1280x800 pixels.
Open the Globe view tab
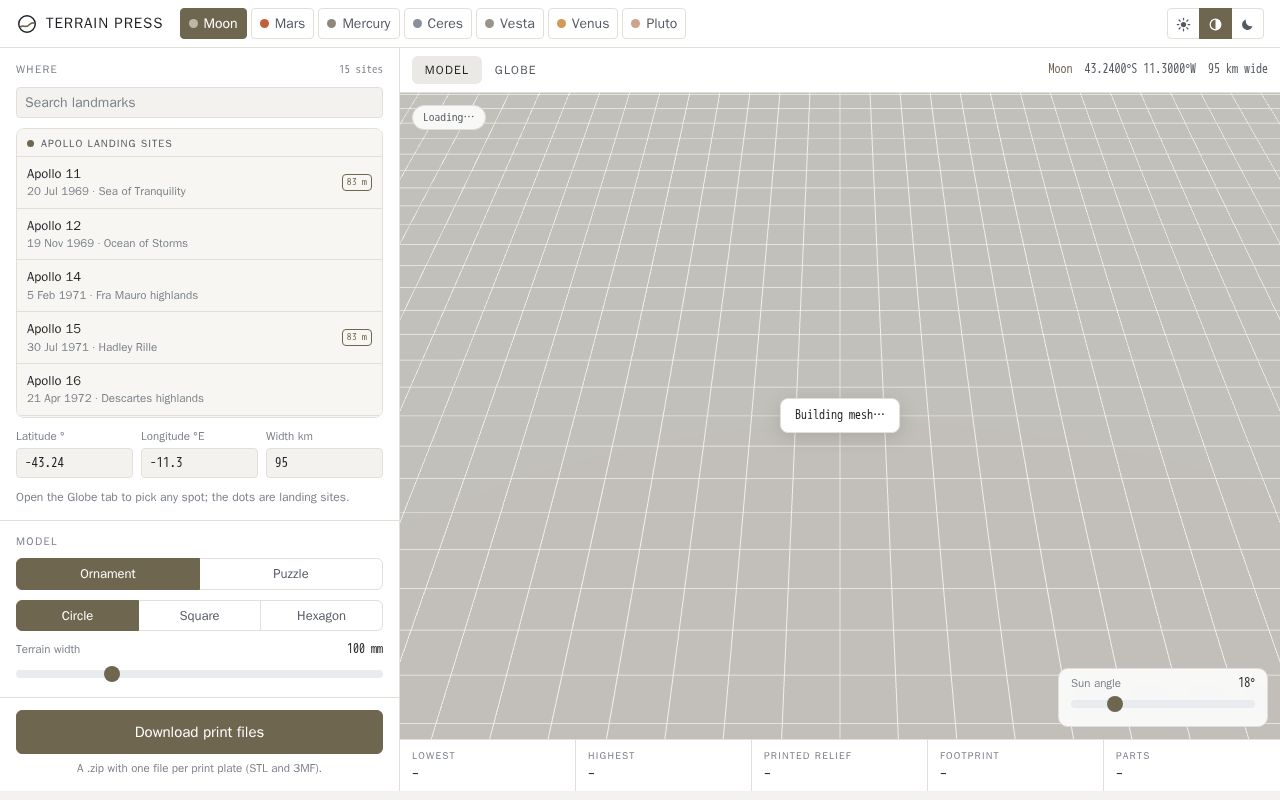pos(515,70)
